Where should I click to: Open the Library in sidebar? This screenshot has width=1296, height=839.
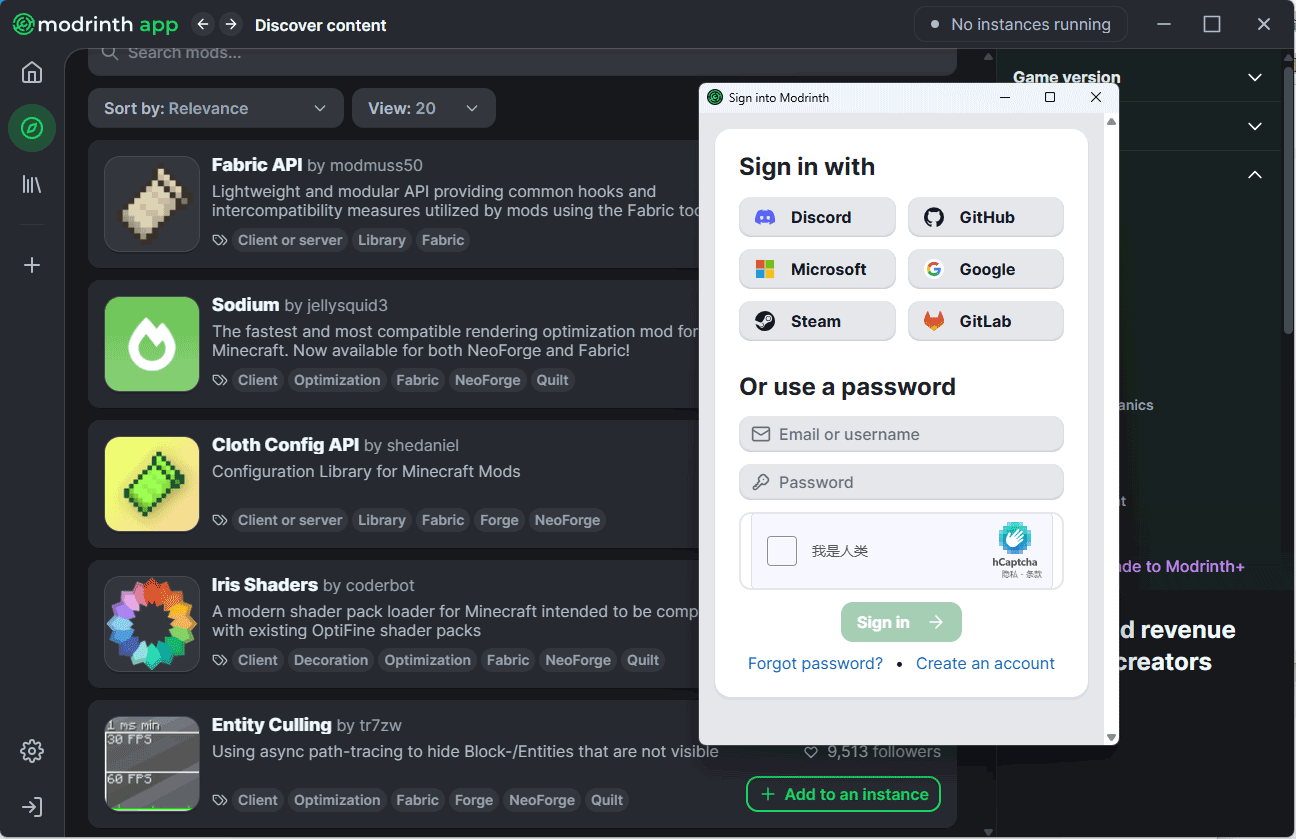pyautogui.click(x=32, y=184)
